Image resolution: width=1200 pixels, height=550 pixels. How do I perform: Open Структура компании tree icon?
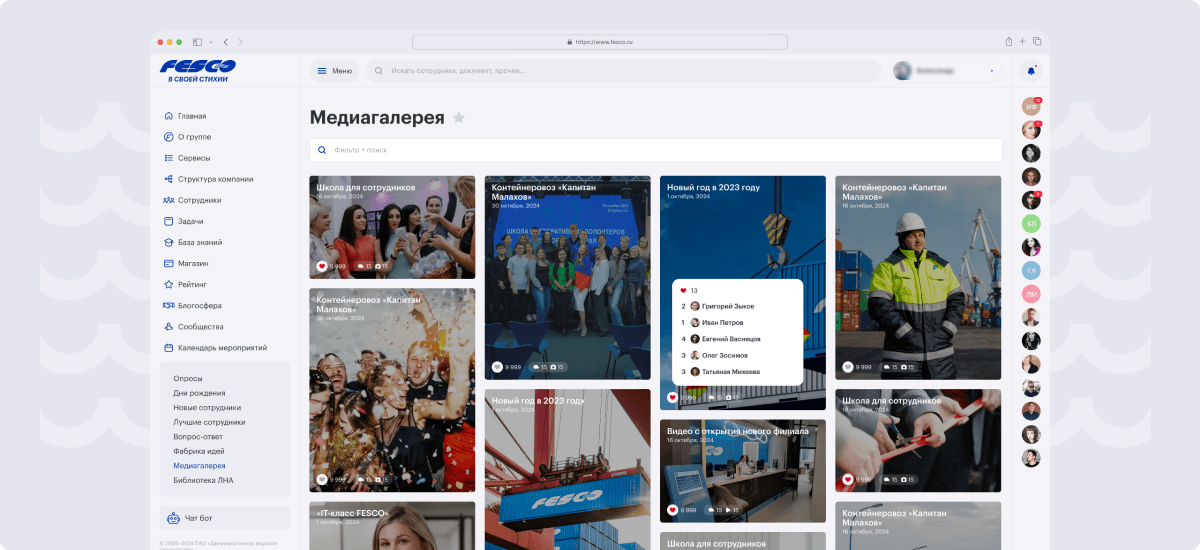168,179
